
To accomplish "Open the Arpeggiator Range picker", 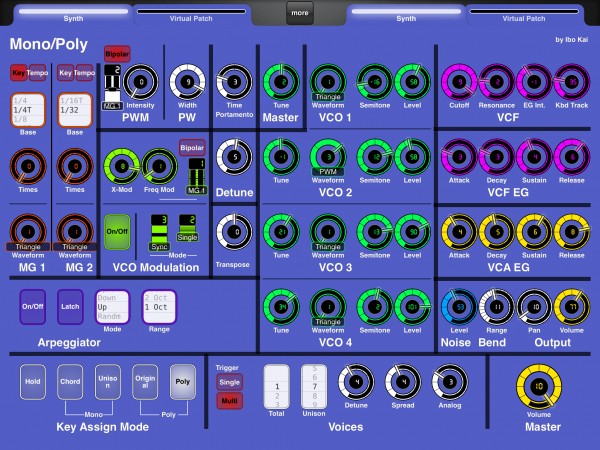I will (x=159, y=307).
